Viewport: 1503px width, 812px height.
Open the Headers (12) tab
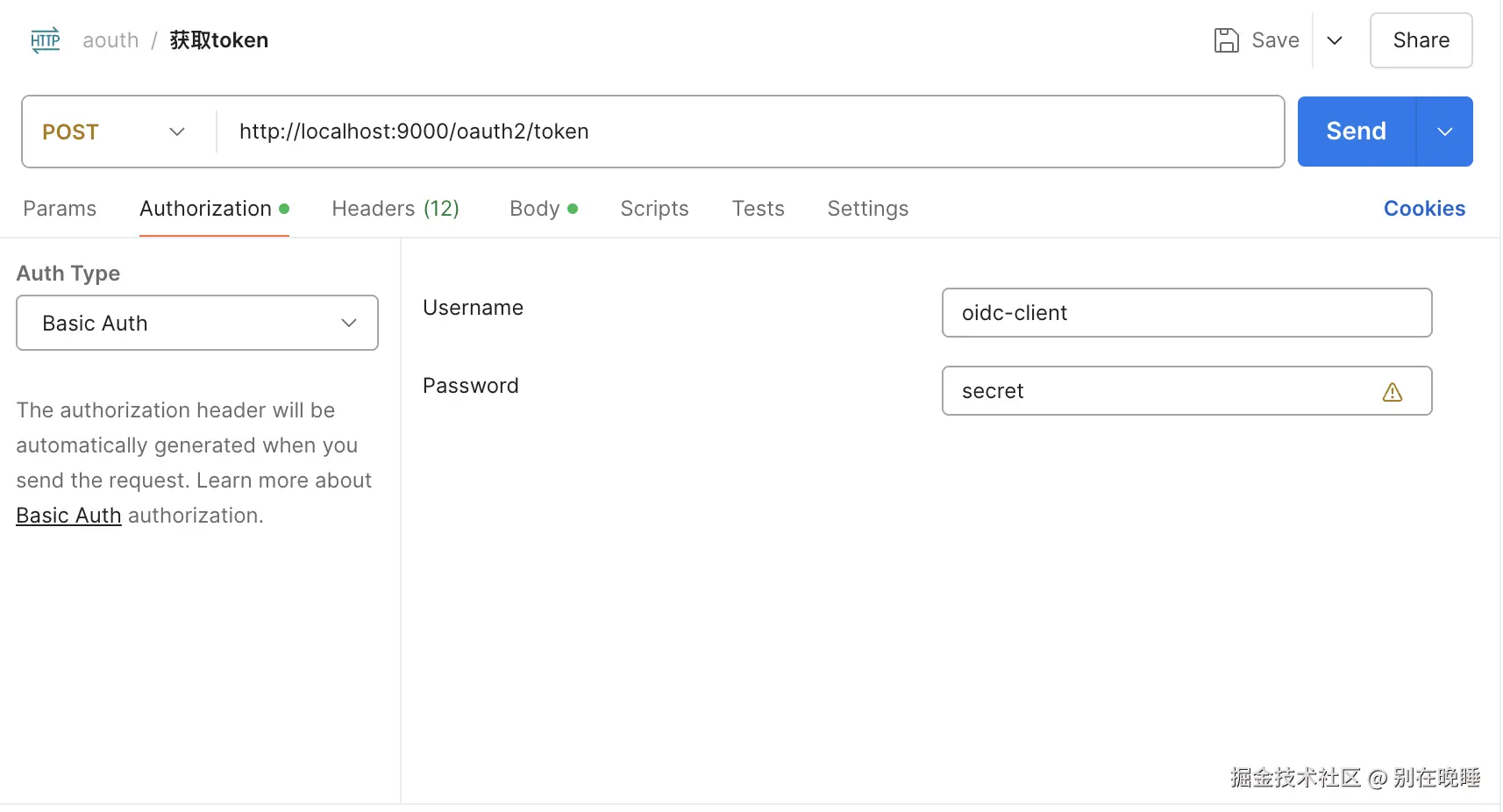coord(395,209)
